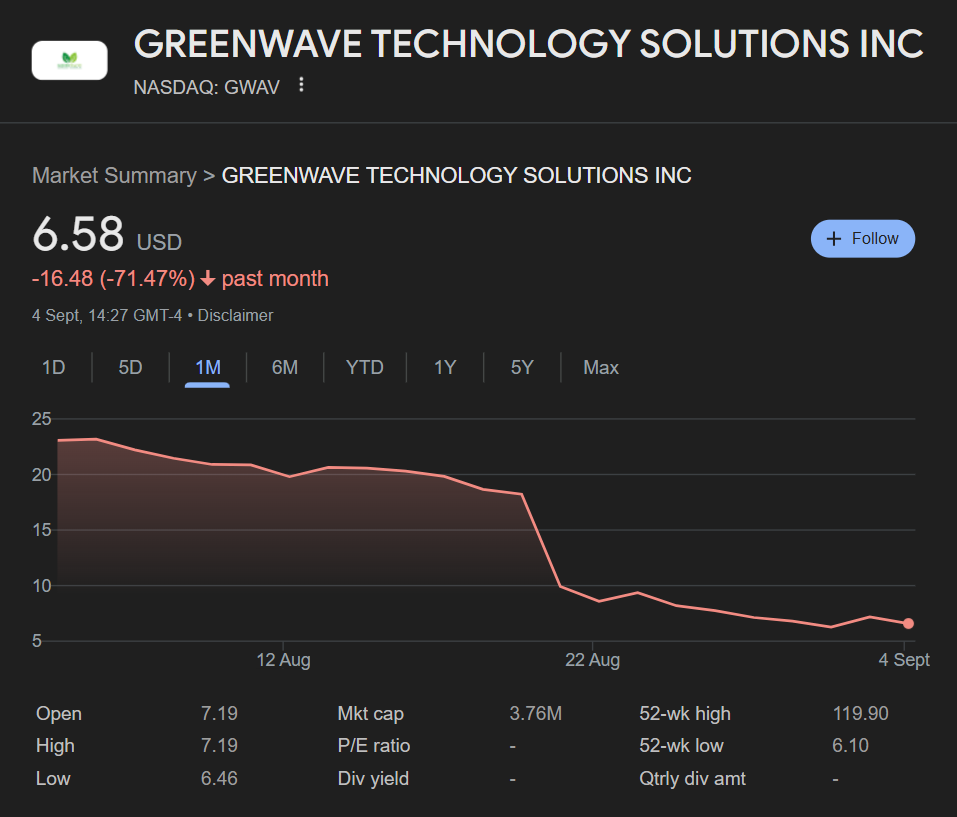Click the 25 y-axis label
The height and width of the screenshot is (817, 957).
point(42,419)
